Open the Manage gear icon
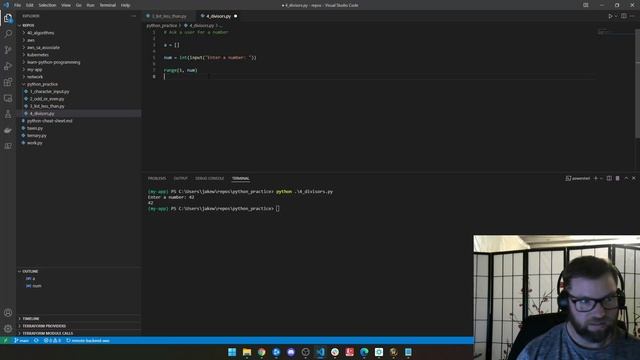This screenshot has height=360, width=640. 8,329
